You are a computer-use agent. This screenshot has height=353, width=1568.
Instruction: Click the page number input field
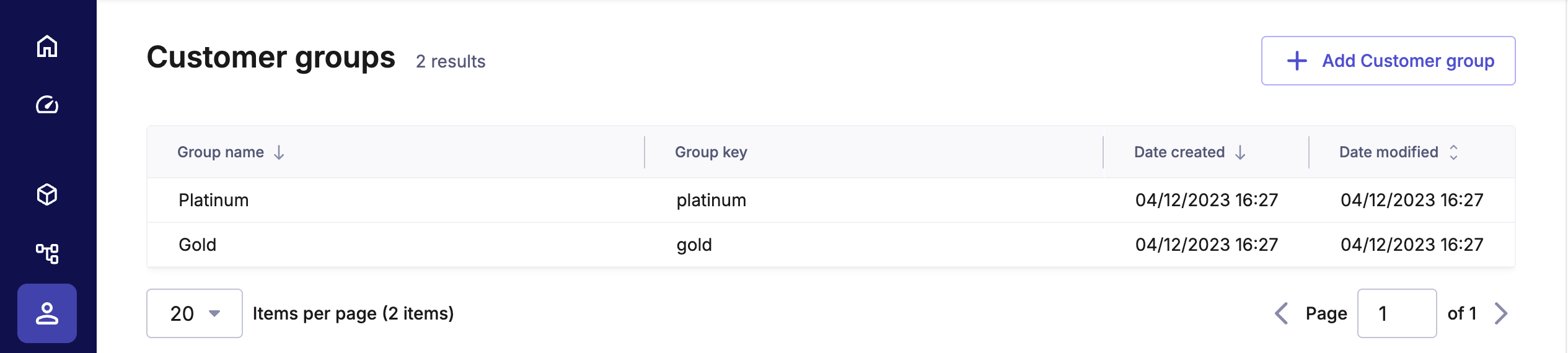point(1396,313)
